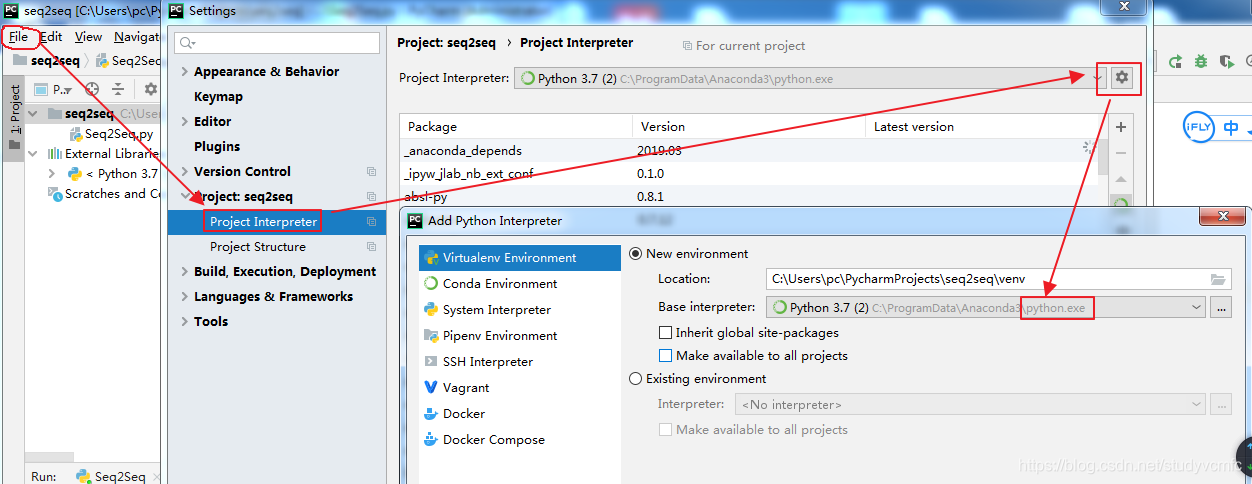Image resolution: width=1252 pixels, height=484 pixels.
Task: Select the New environment radio button
Action: 635,254
